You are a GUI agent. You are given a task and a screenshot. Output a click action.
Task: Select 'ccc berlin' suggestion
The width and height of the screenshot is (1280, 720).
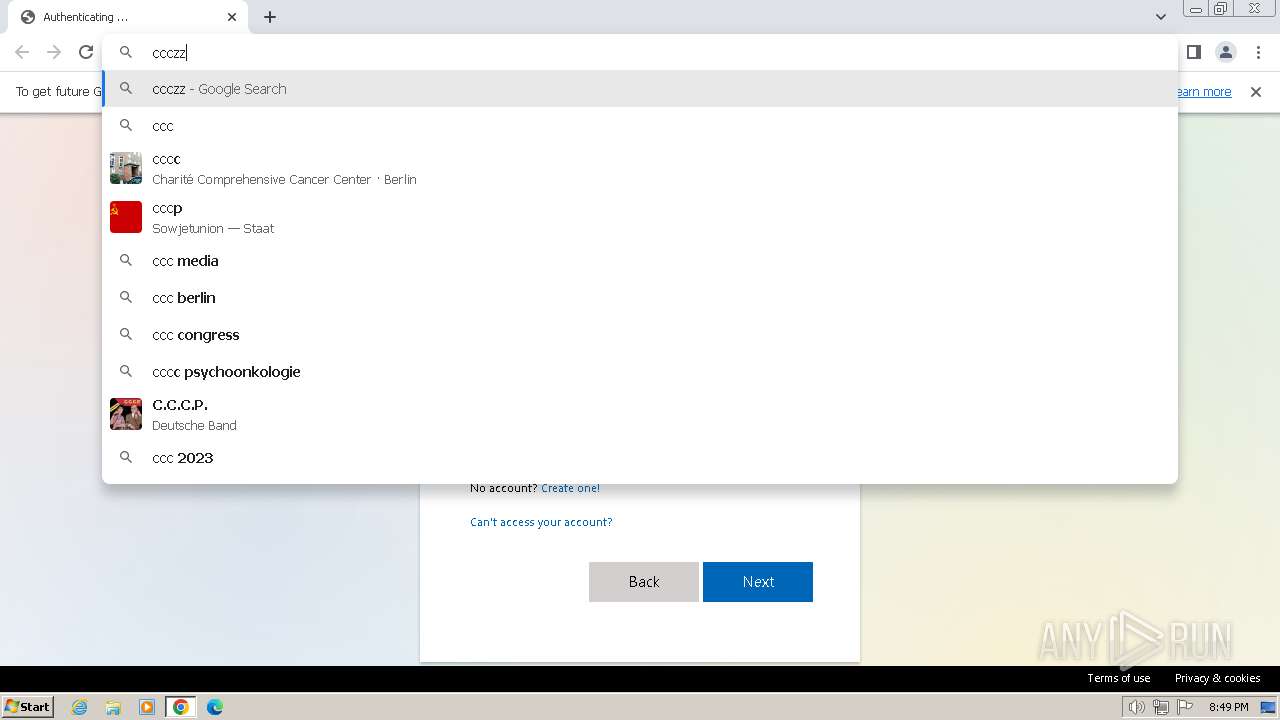click(640, 298)
